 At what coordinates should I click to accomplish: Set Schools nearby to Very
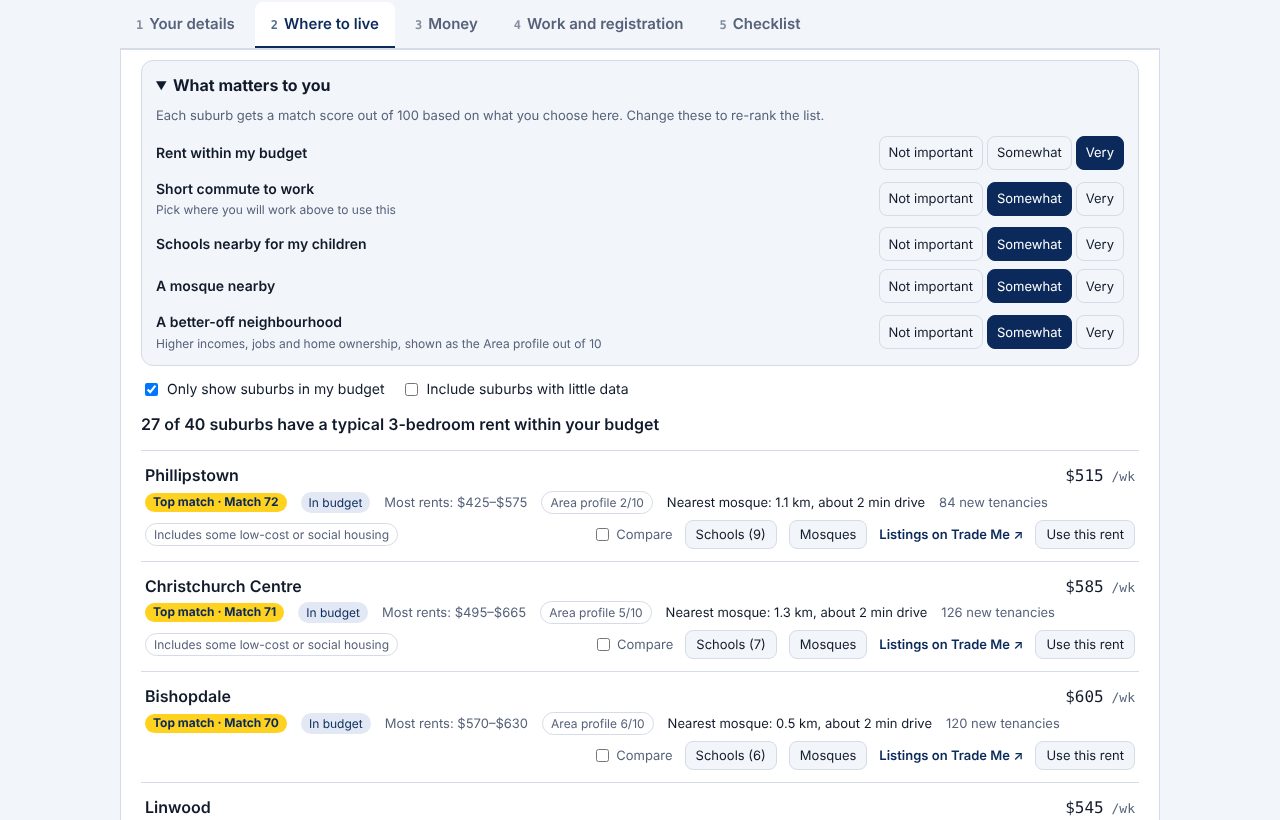click(1100, 245)
